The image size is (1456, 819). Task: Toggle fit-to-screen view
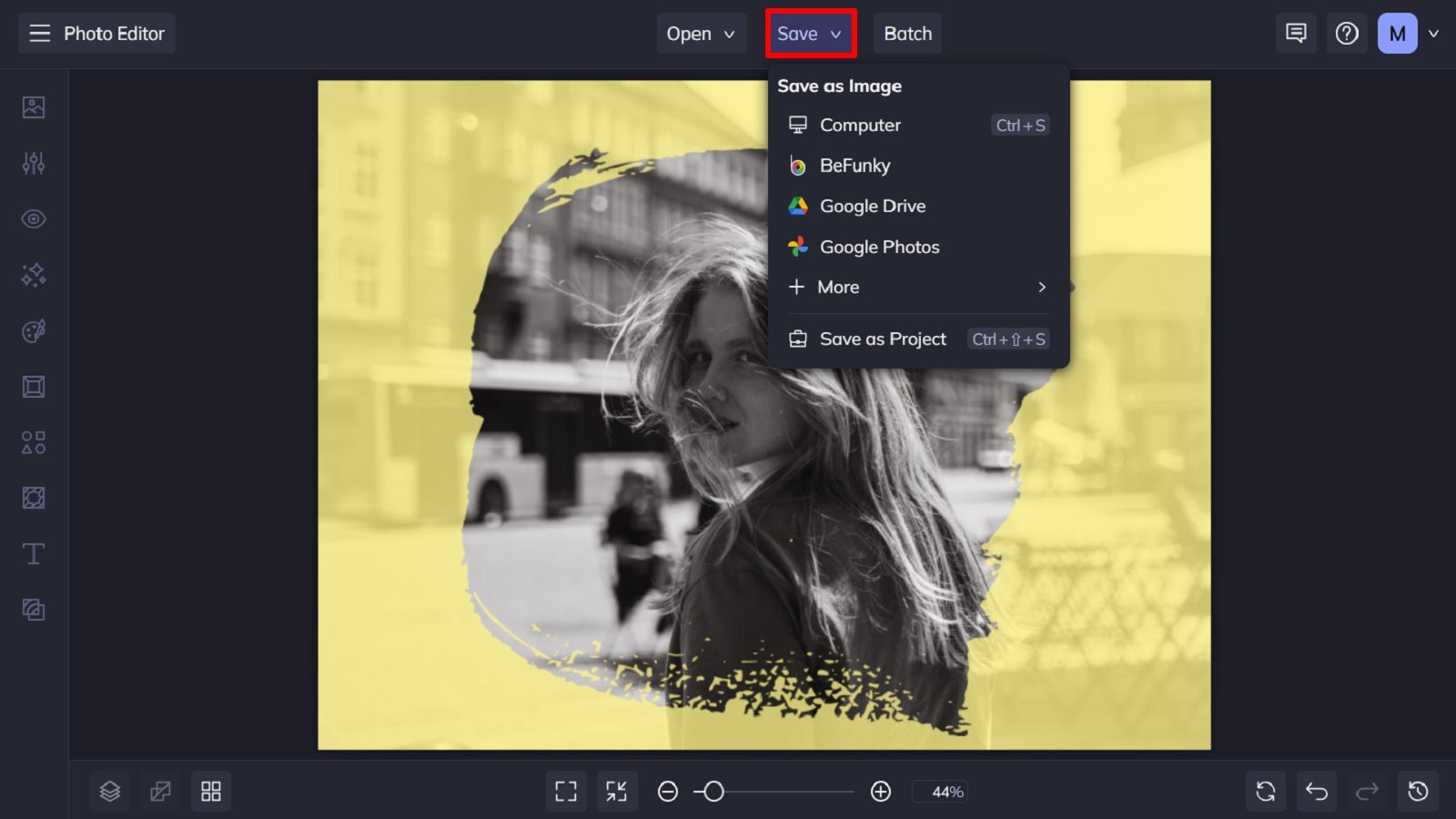coord(617,791)
